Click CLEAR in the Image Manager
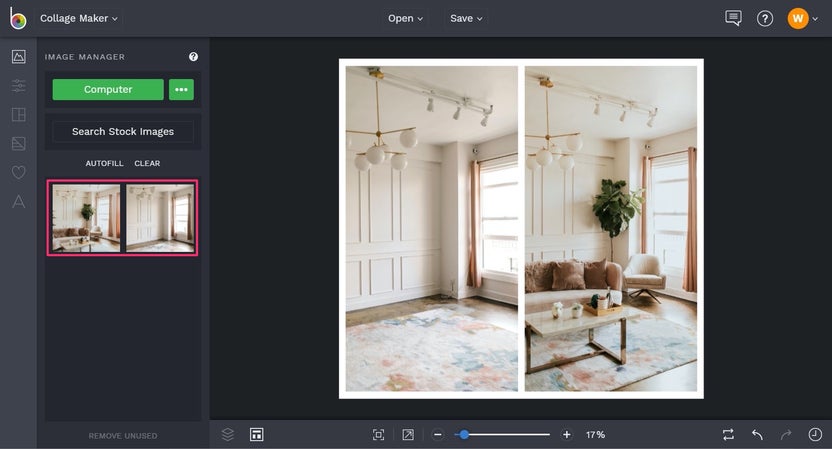This screenshot has width=832, height=449. 147,163
